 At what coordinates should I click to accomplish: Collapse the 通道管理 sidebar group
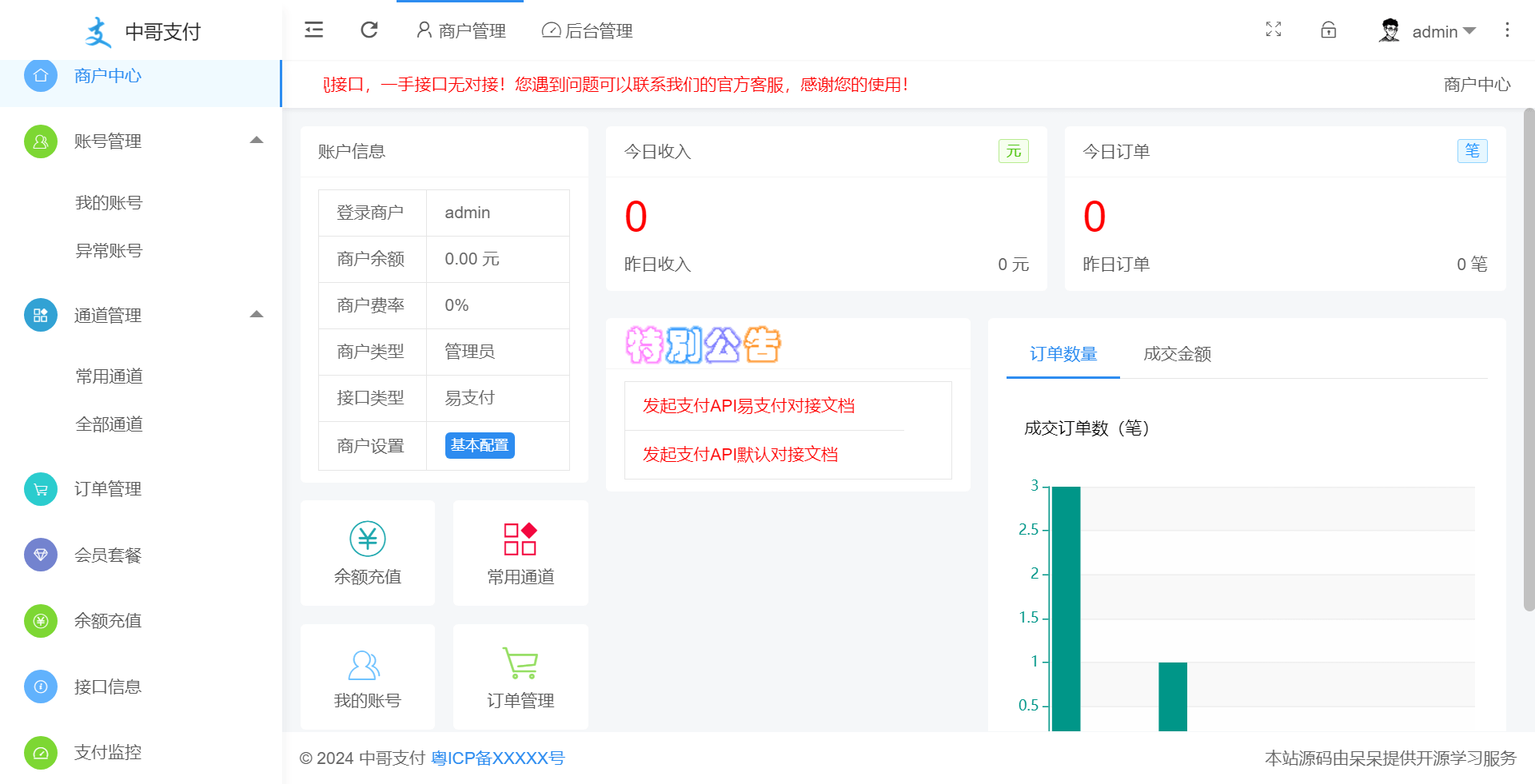pyautogui.click(x=256, y=315)
